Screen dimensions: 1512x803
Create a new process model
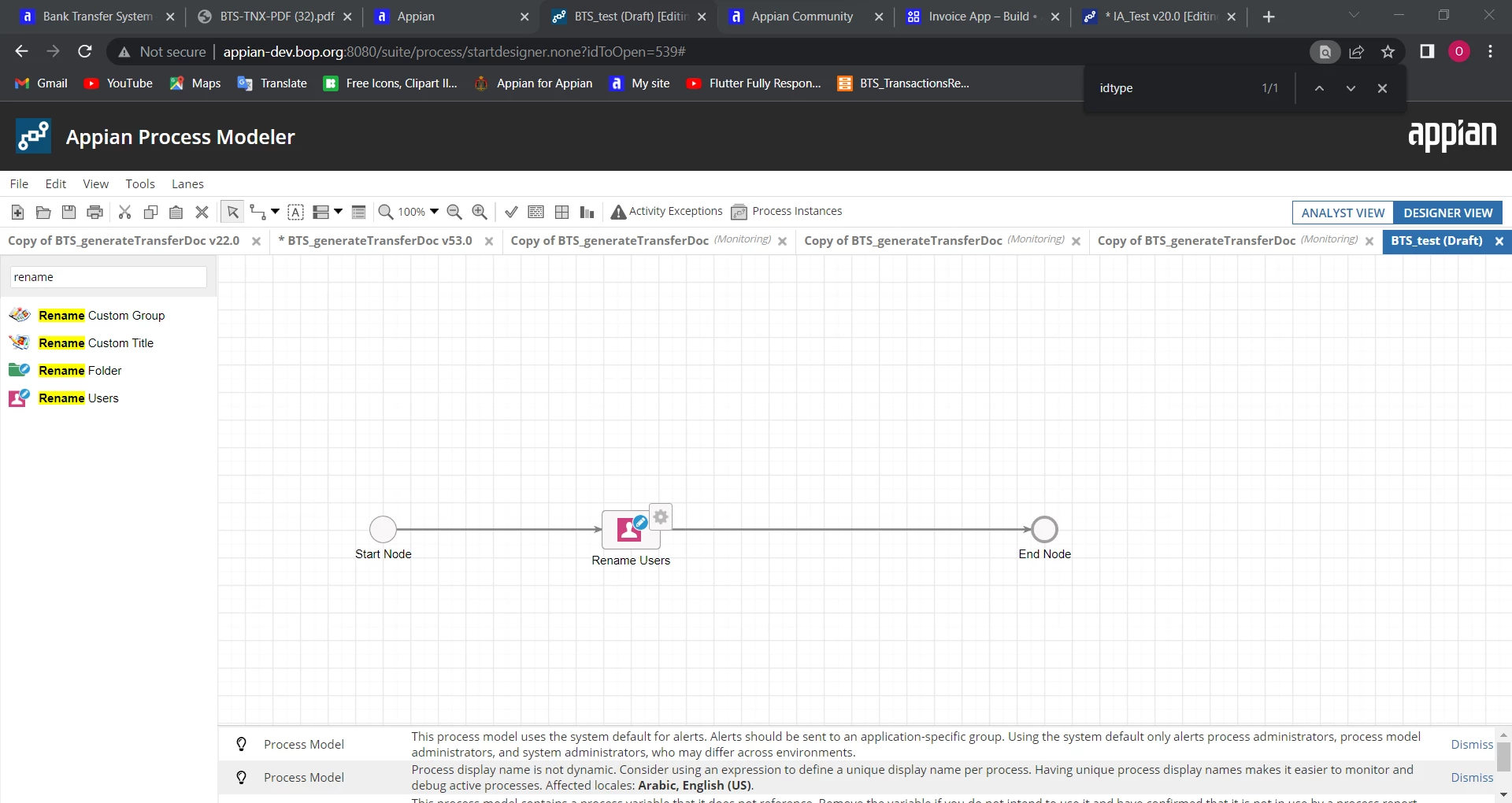17,212
